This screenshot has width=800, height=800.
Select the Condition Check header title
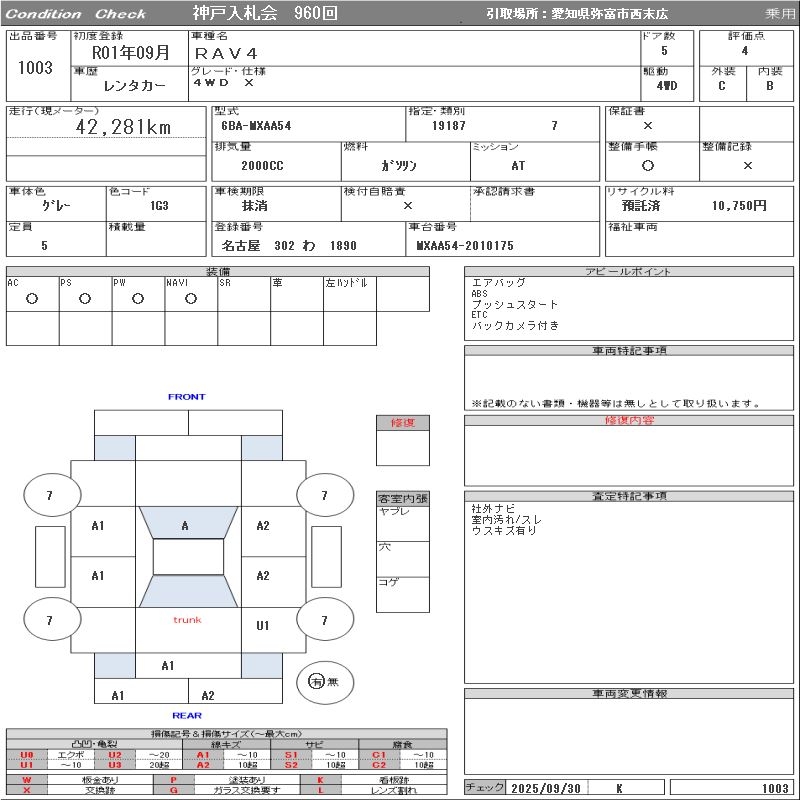pos(75,14)
